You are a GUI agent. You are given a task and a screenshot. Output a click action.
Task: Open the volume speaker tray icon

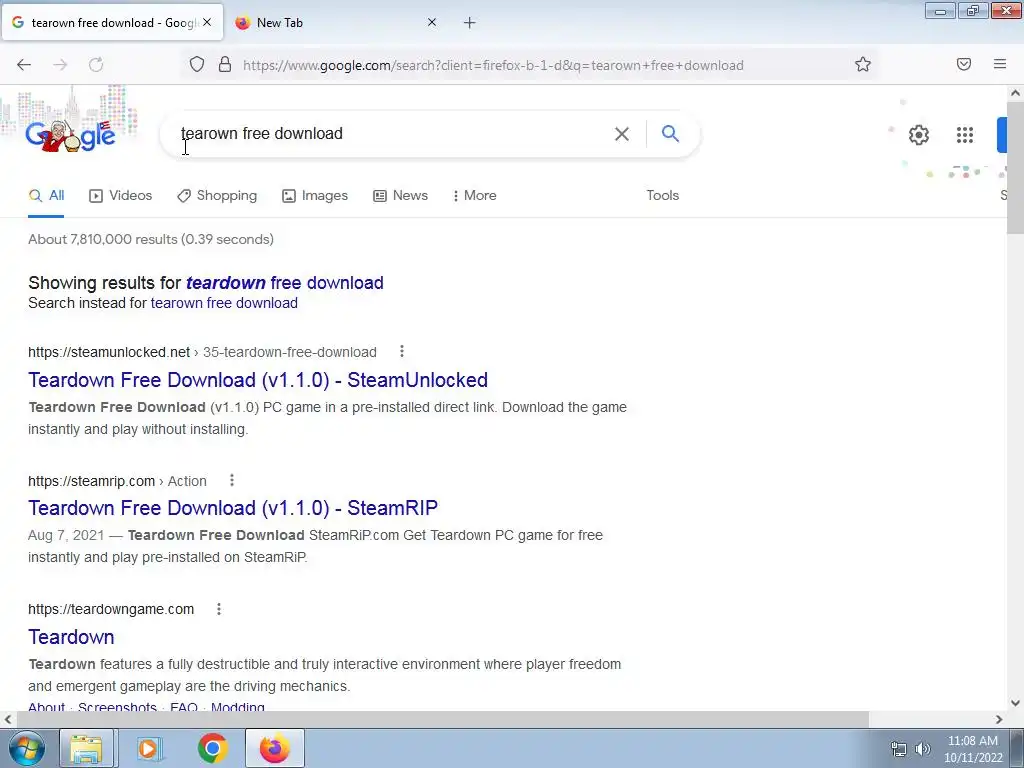[x=923, y=749]
